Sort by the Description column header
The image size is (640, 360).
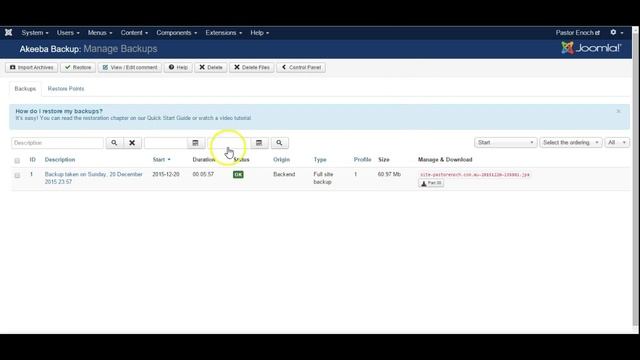[60, 160]
